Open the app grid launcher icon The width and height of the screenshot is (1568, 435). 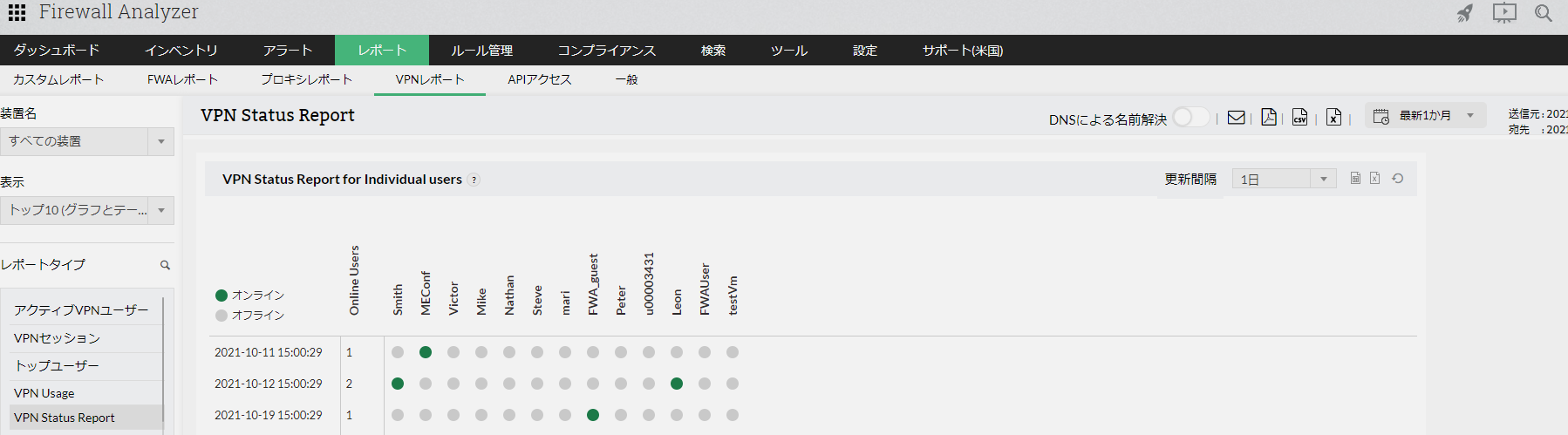pos(17,12)
